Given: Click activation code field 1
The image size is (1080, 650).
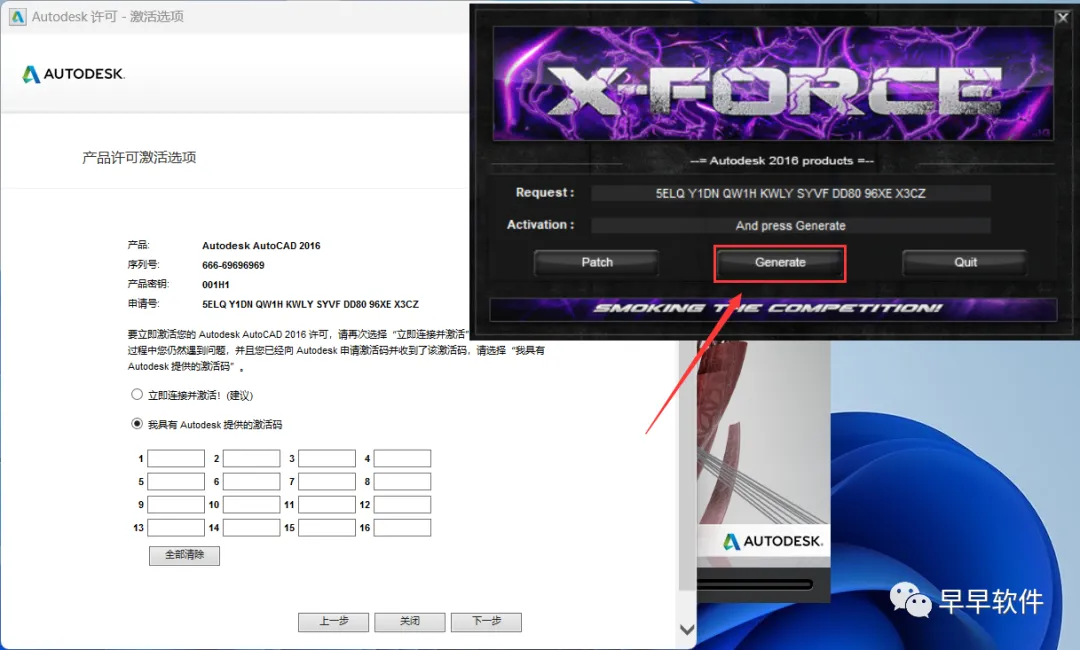Looking at the screenshot, I should 176,458.
